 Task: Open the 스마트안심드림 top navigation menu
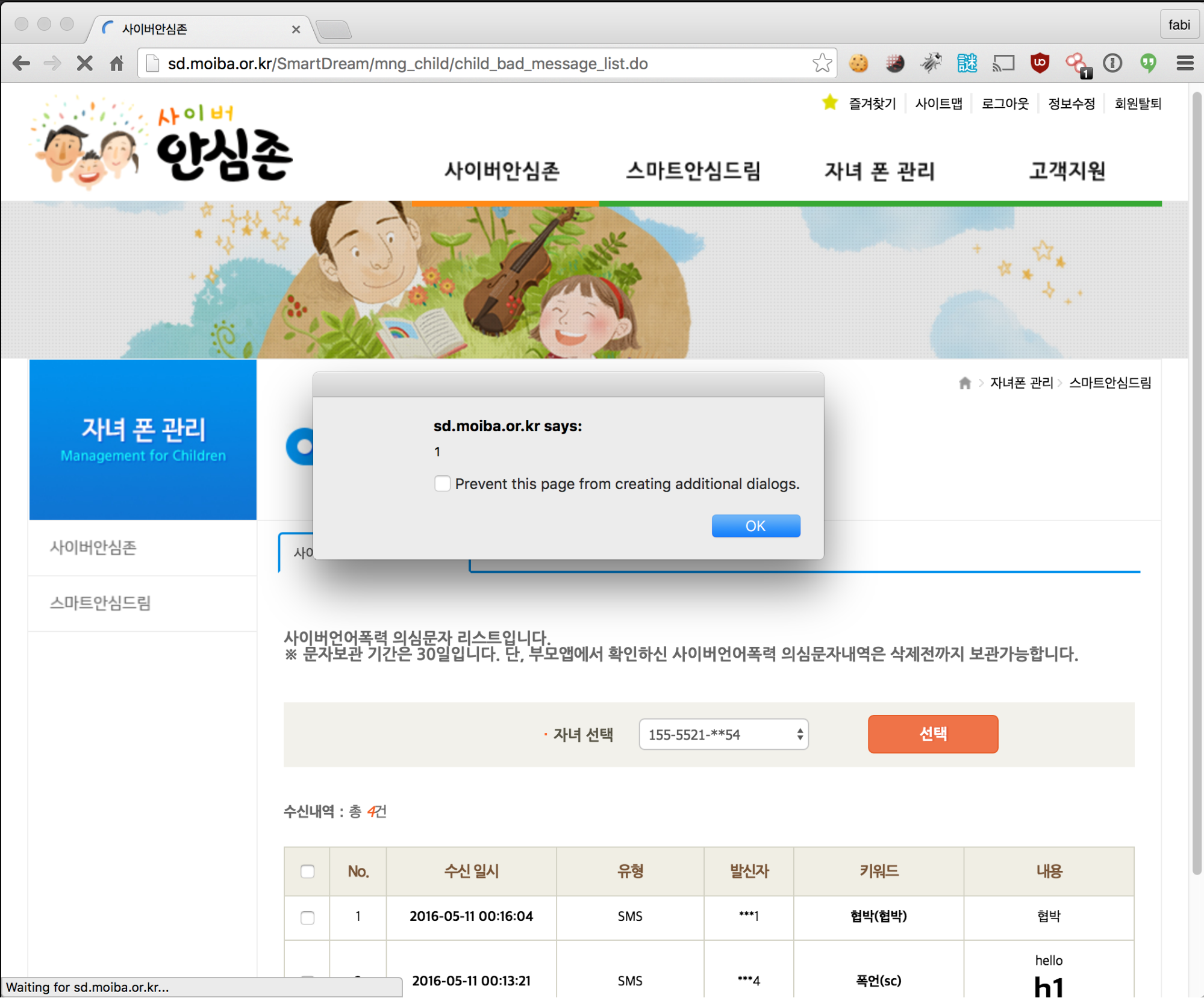click(x=693, y=172)
